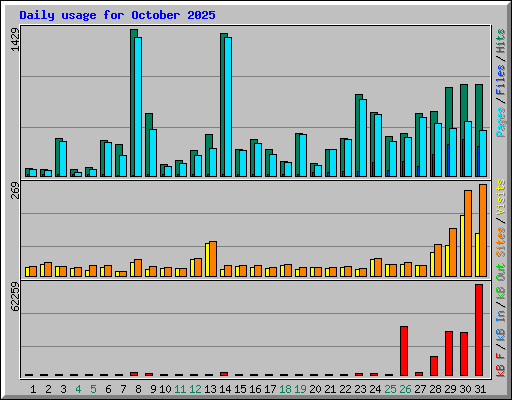Click day 1 on the x-axis
The width and height of the screenshot is (512, 400).
click(x=33, y=389)
